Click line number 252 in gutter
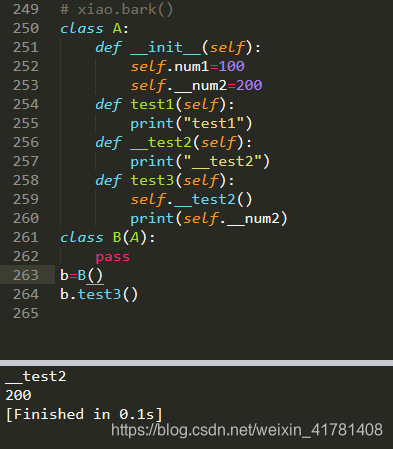 [26, 66]
